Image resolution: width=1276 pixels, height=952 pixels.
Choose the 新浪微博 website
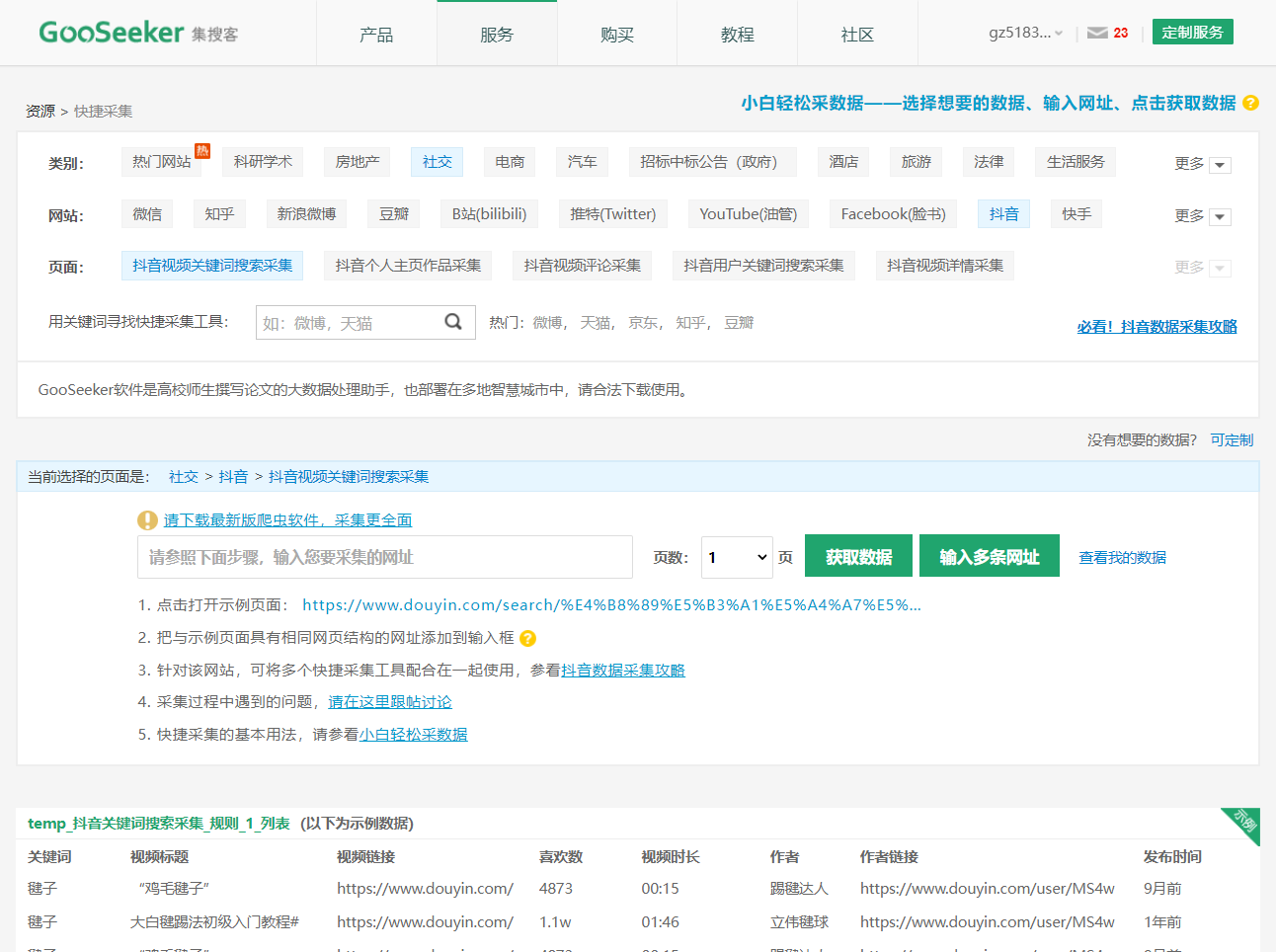coord(306,213)
